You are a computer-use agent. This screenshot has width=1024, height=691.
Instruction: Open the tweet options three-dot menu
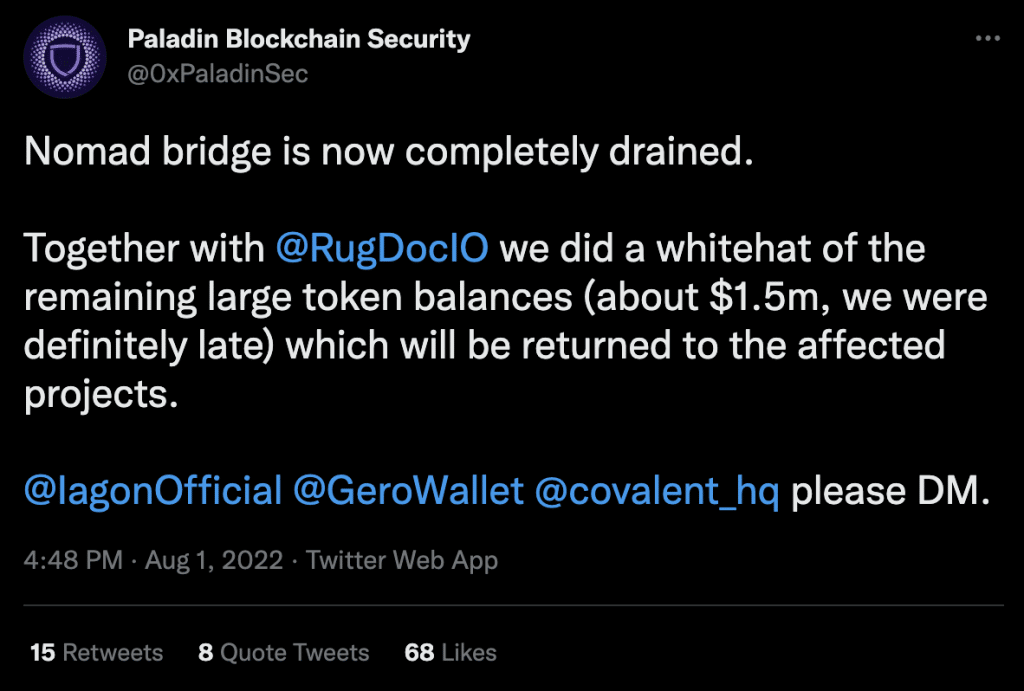[x=987, y=38]
